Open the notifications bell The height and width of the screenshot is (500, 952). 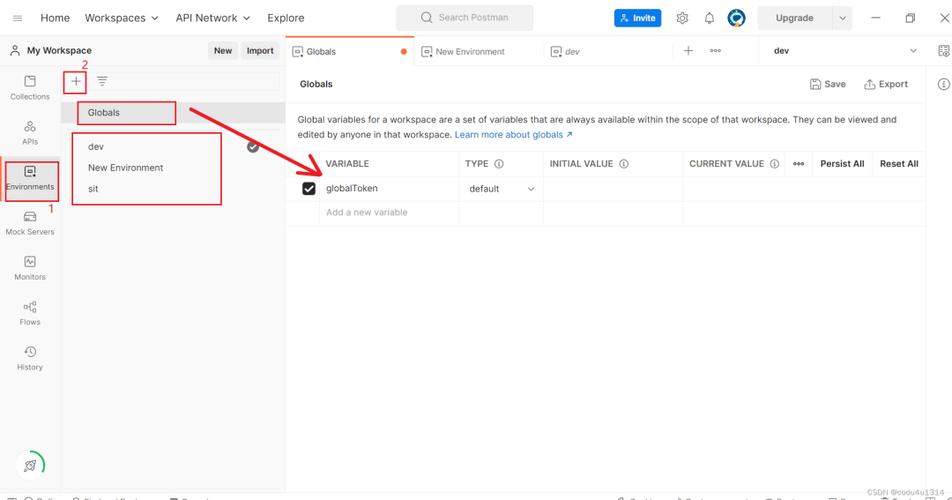coord(709,18)
